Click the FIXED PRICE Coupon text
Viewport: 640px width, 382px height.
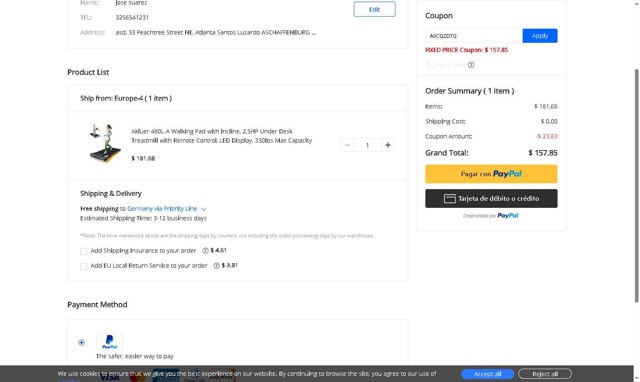click(467, 50)
